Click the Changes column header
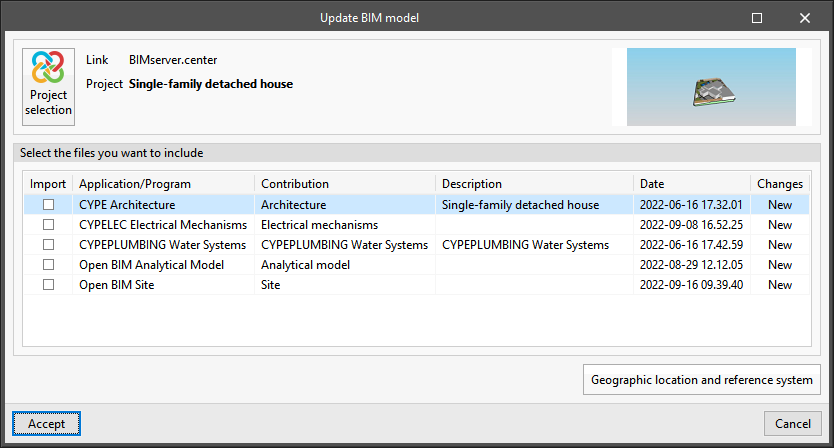834x448 pixels. tap(779, 184)
